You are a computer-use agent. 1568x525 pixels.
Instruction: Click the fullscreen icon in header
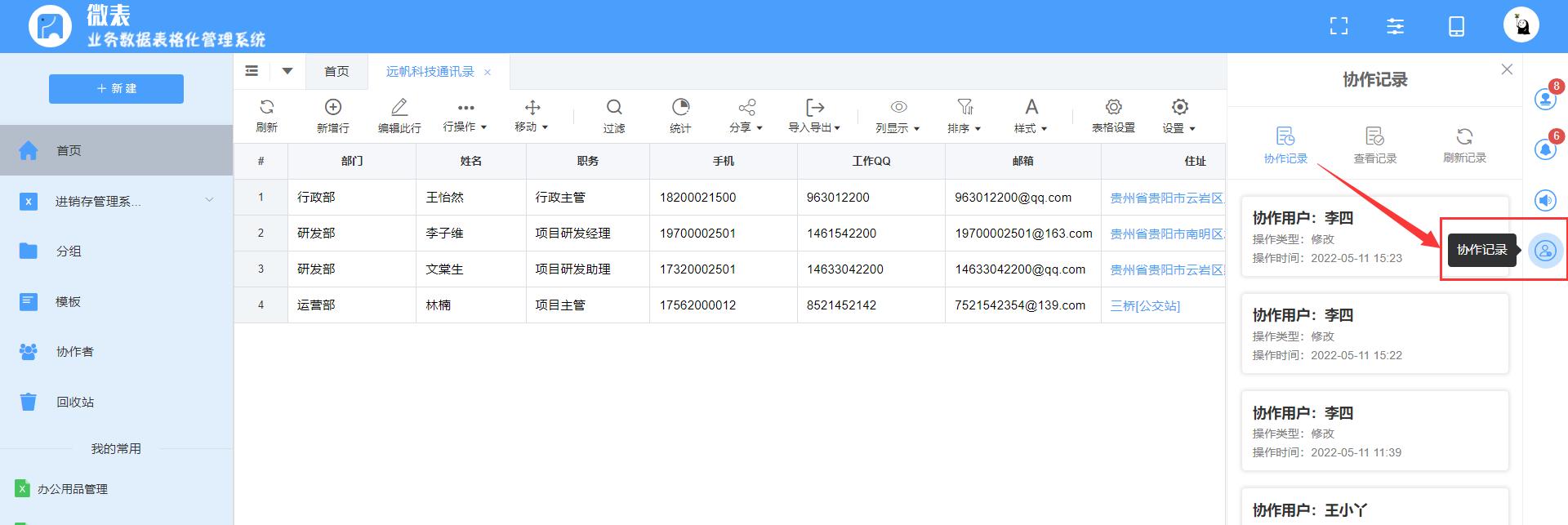tap(1339, 26)
